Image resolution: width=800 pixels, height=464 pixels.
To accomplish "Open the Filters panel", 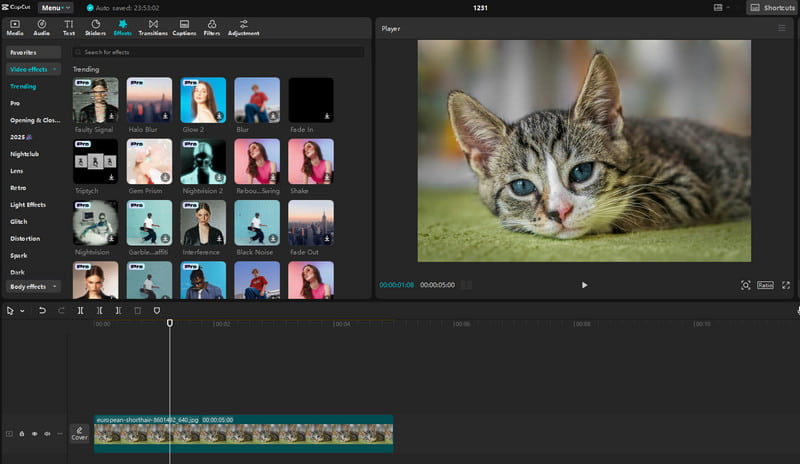I will tap(211, 27).
